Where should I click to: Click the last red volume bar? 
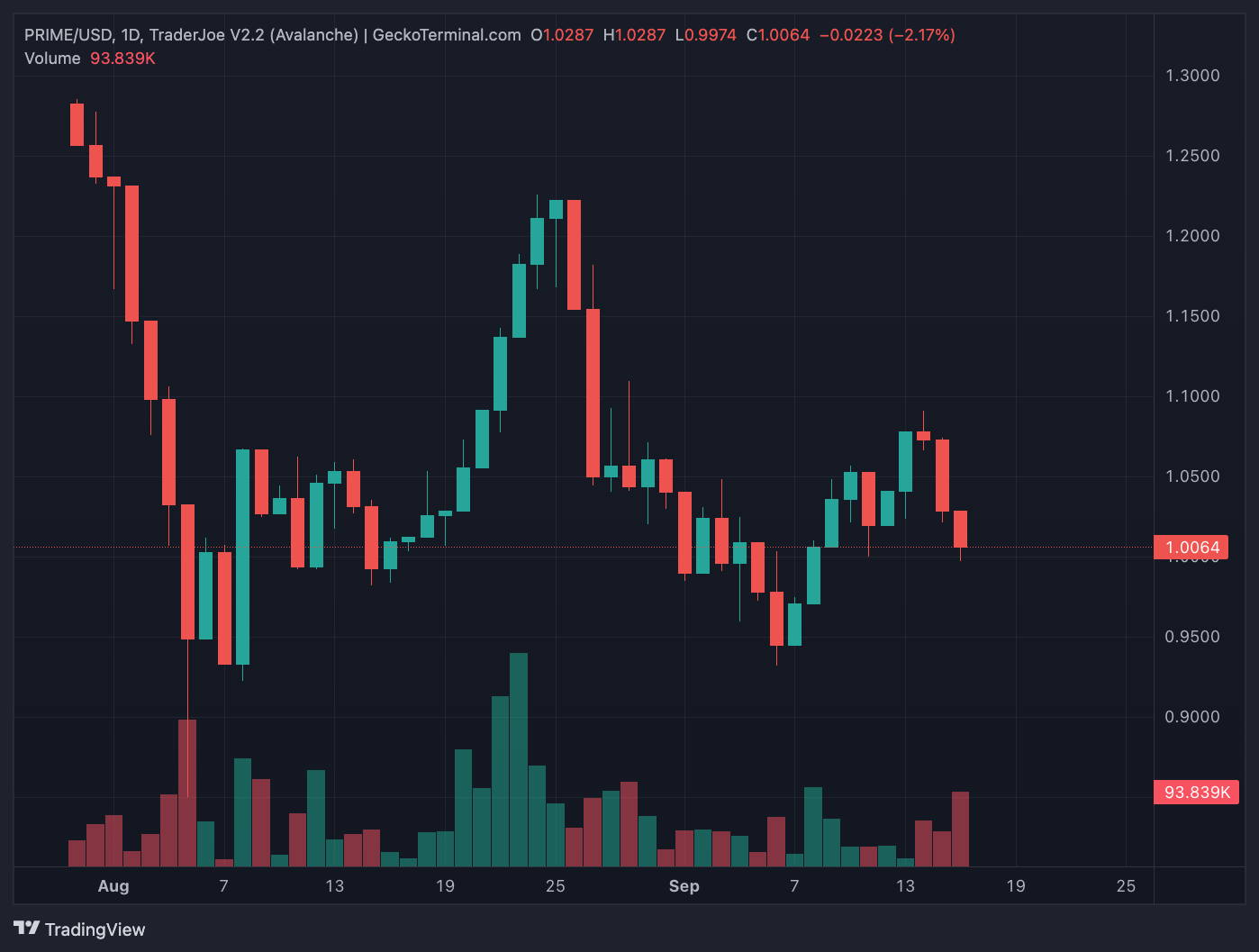tap(960, 830)
